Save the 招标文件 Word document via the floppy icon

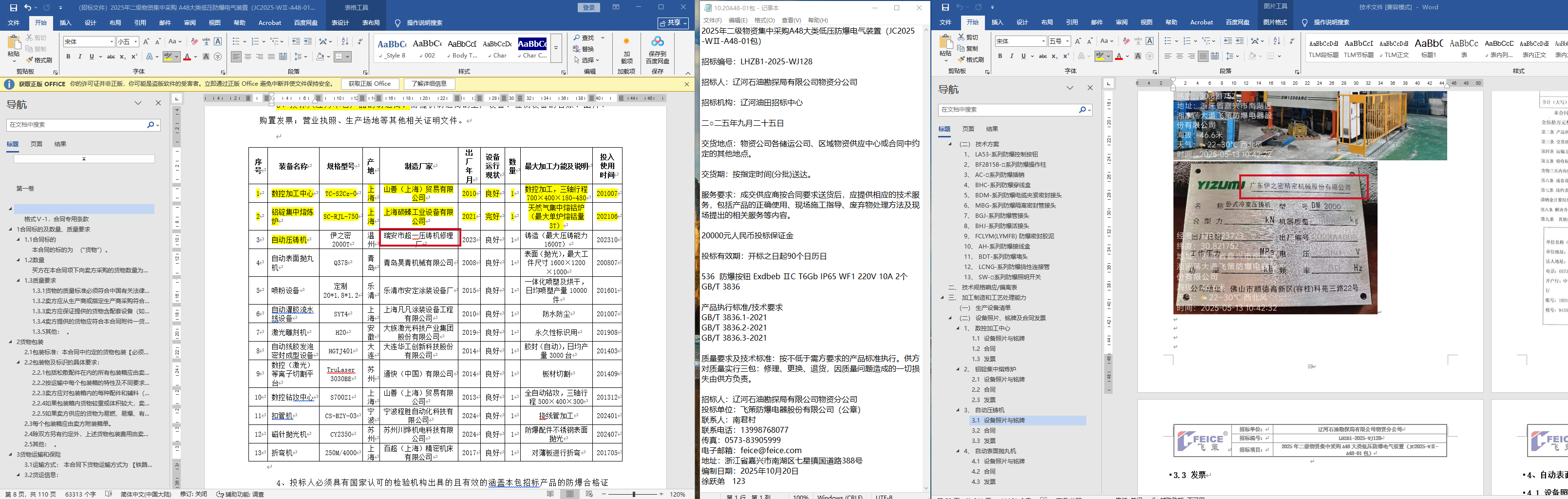(13, 7)
